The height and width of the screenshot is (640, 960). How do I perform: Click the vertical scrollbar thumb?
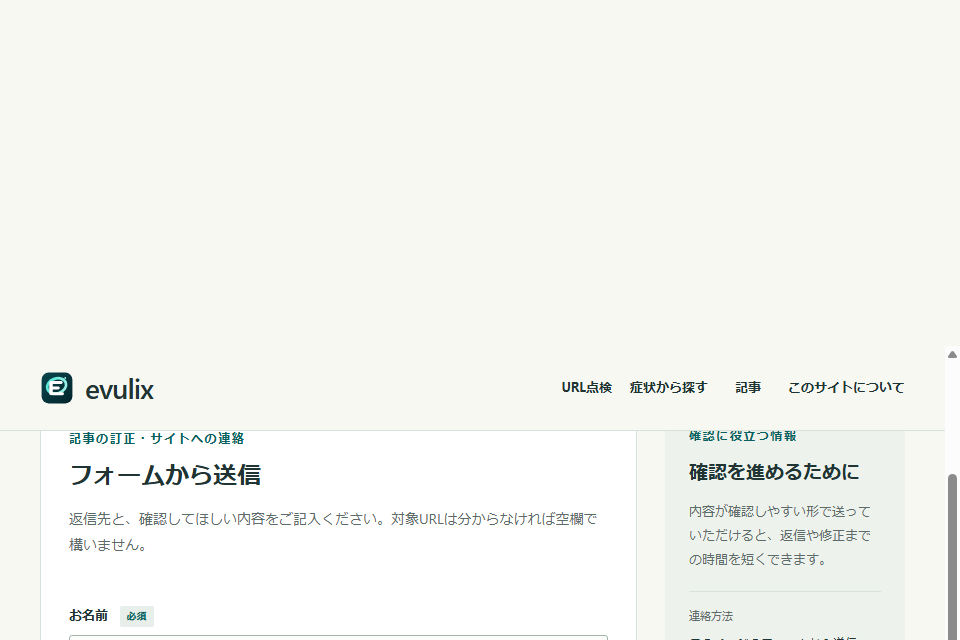point(952,556)
